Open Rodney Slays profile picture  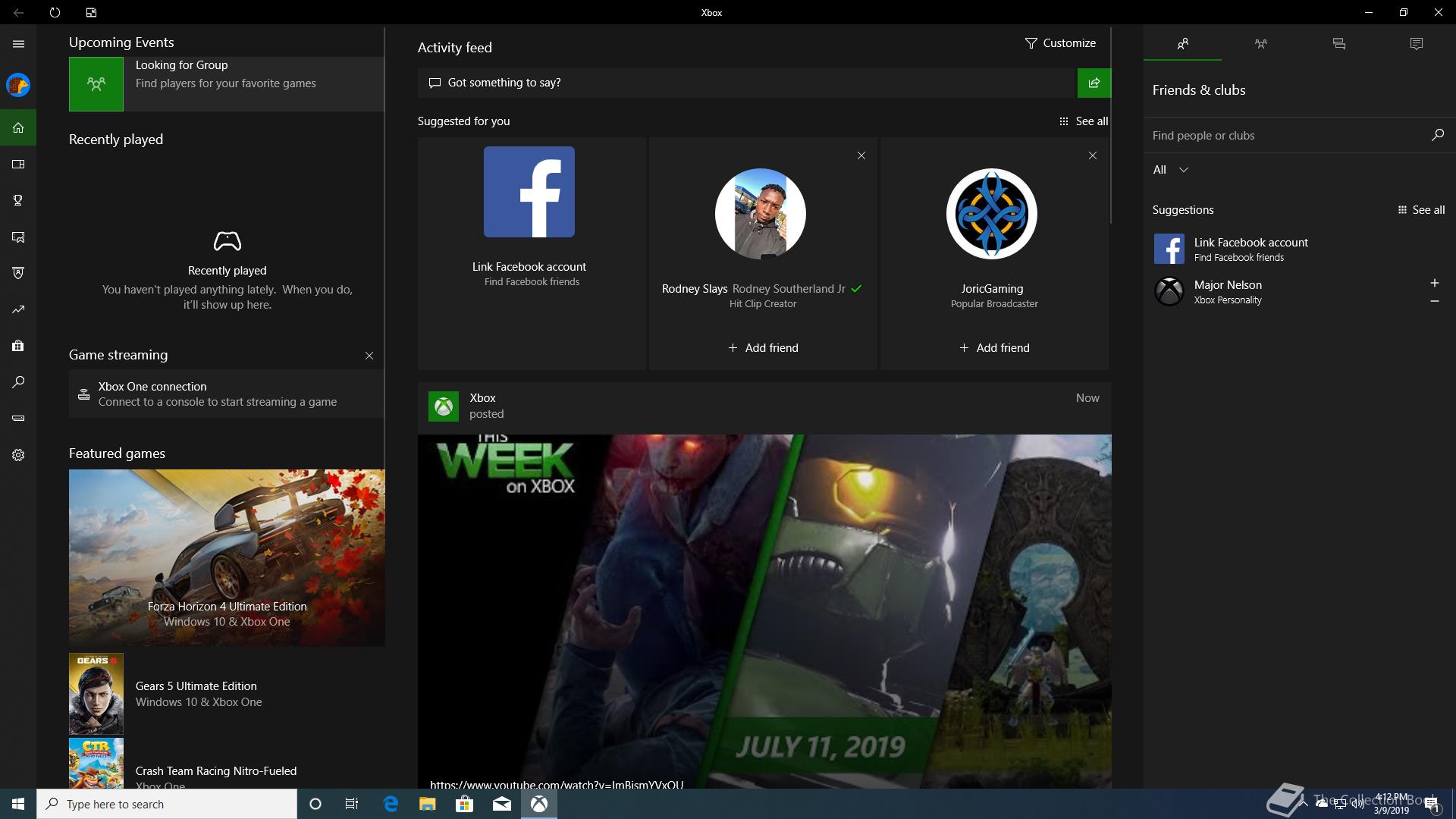(x=761, y=214)
